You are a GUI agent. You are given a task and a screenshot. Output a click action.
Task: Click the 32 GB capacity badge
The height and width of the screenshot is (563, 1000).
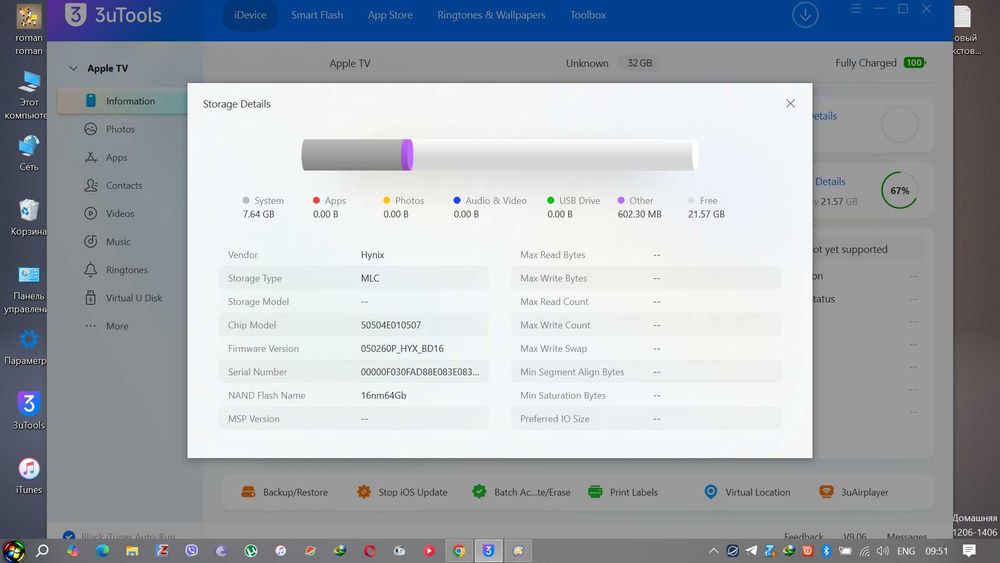[x=640, y=63]
